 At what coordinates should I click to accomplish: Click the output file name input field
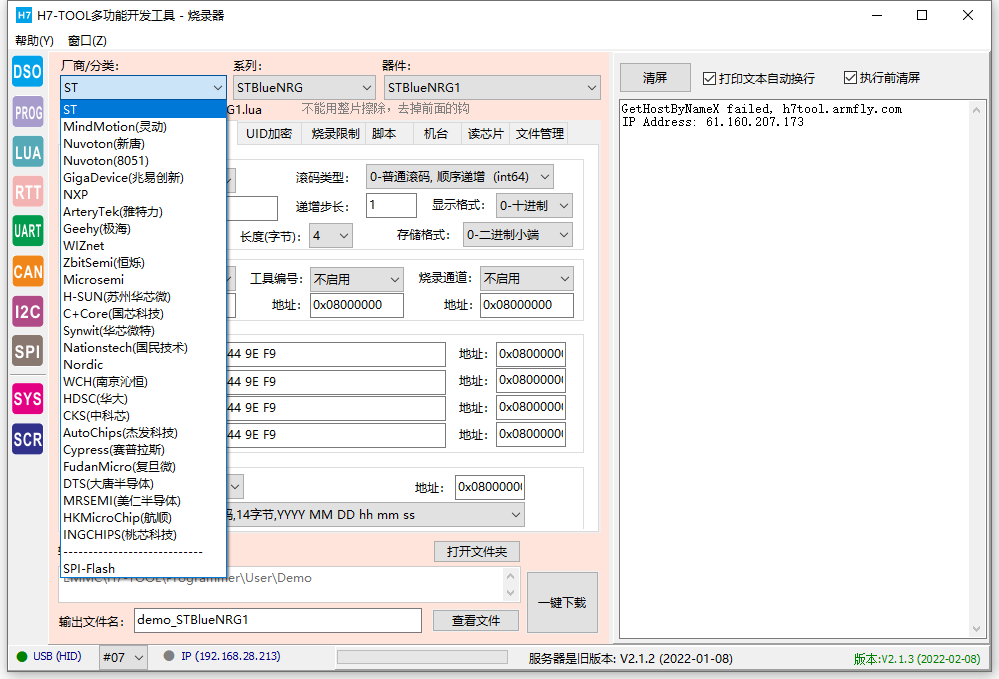(x=278, y=620)
